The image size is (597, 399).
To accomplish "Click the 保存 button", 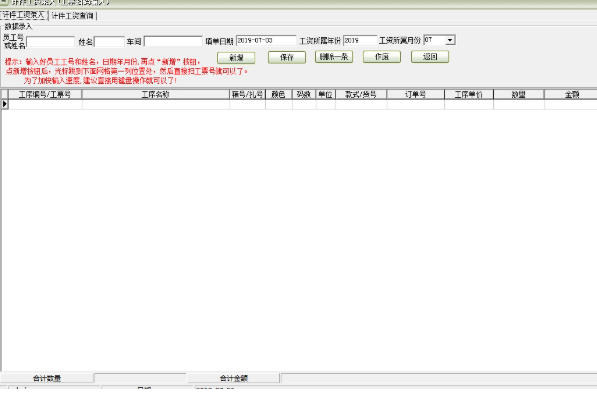I will [x=287, y=57].
